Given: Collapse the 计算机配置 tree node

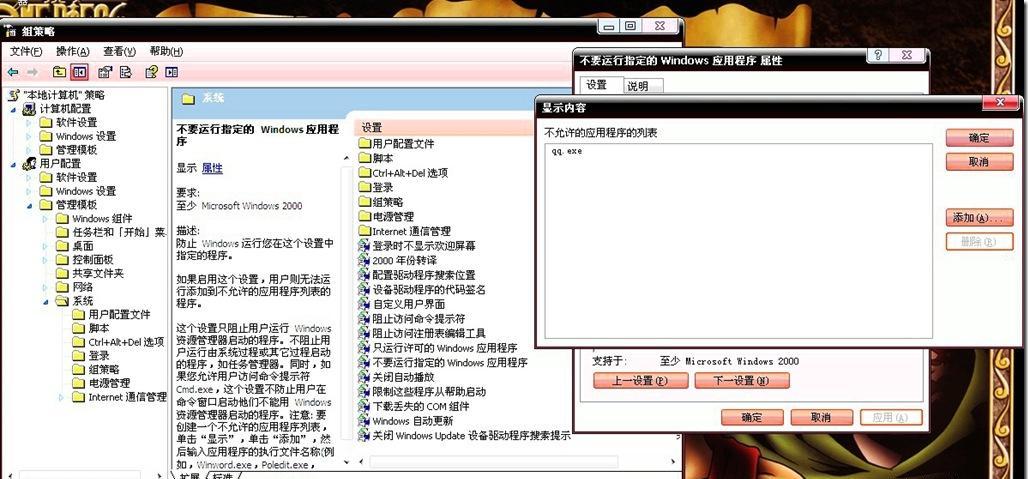Looking at the screenshot, I should point(13,109).
